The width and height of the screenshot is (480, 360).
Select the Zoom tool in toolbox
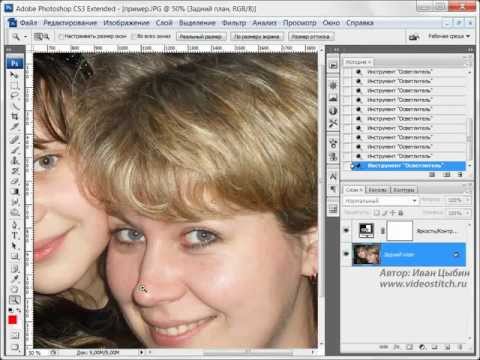coord(14,300)
